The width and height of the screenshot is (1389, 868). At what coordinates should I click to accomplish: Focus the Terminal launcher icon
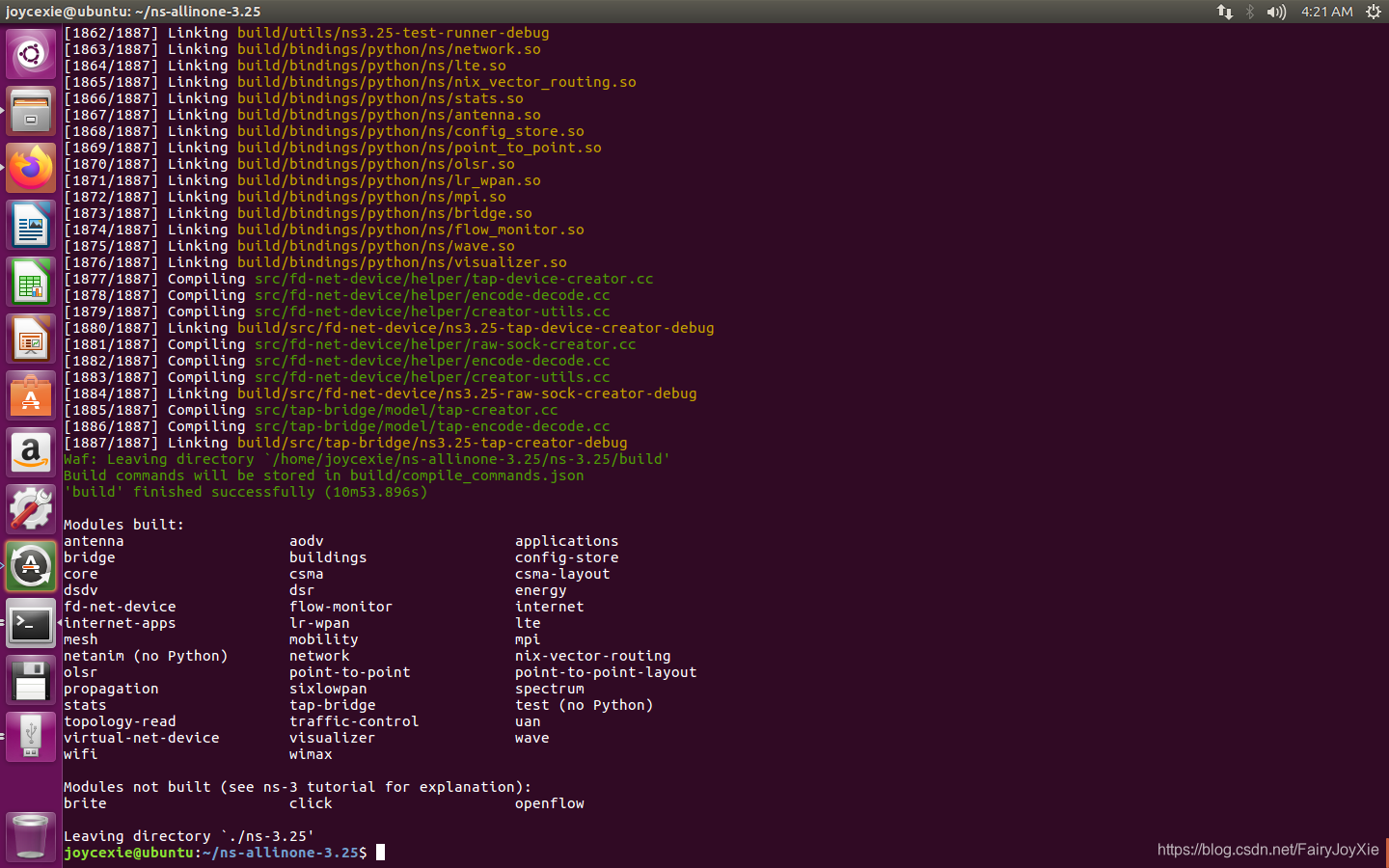click(x=31, y=623)
